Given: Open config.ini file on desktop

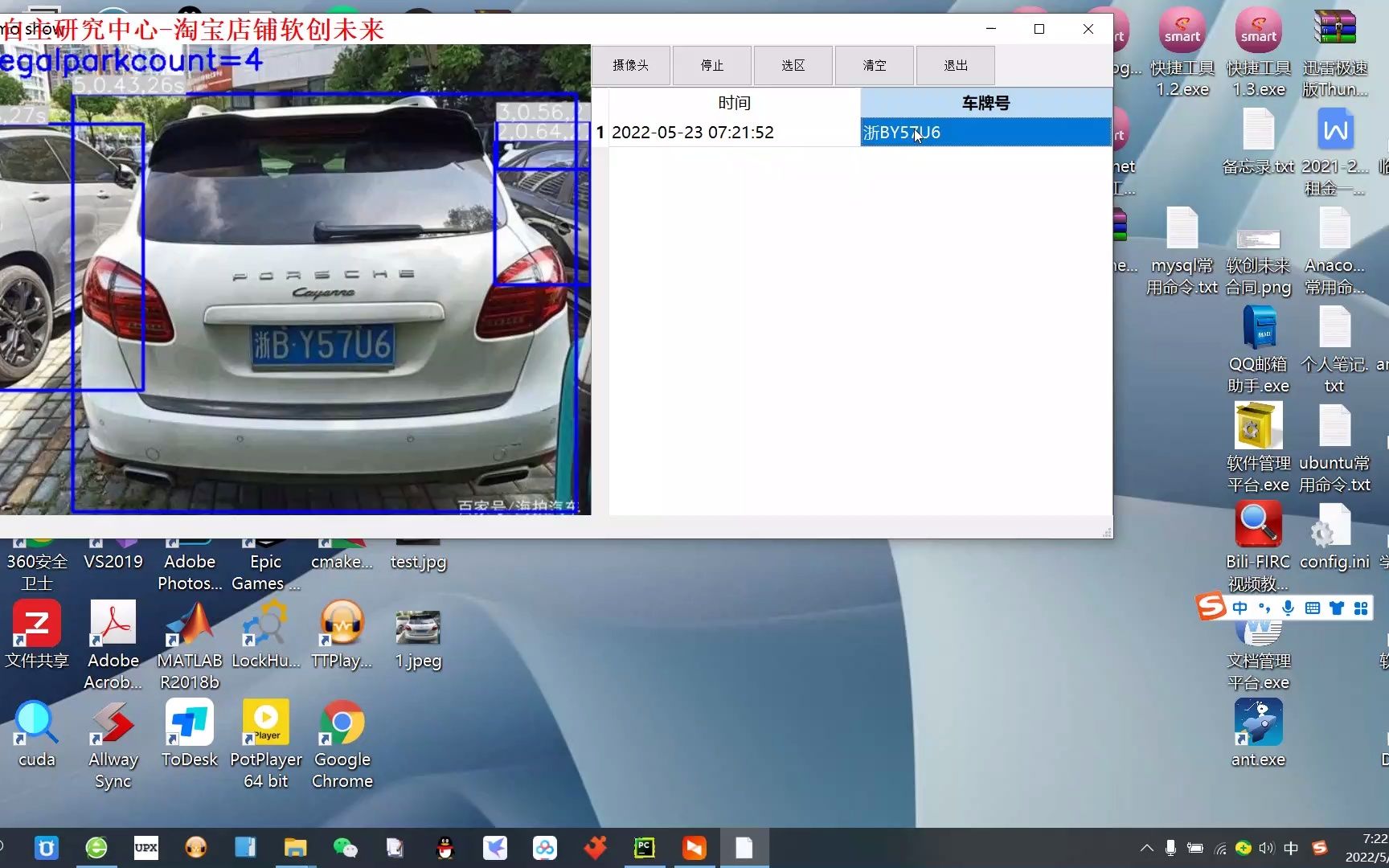Looking at the screenshot, I should pyautogui.click(x=1334, y=536).
